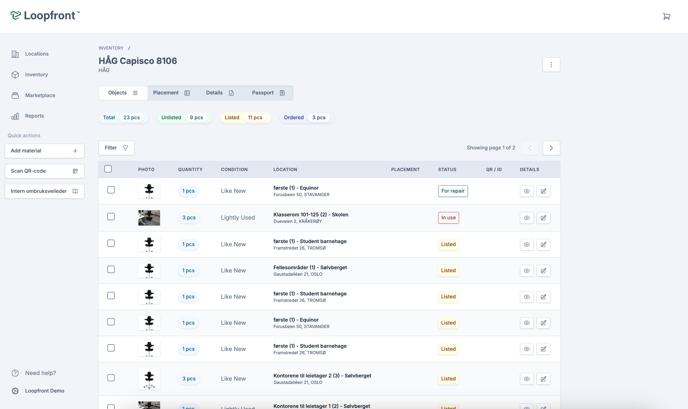View eye icon in Kontorene til leietager 2 row
Viewport: 688px width, 409px height.
pos(527,379)
